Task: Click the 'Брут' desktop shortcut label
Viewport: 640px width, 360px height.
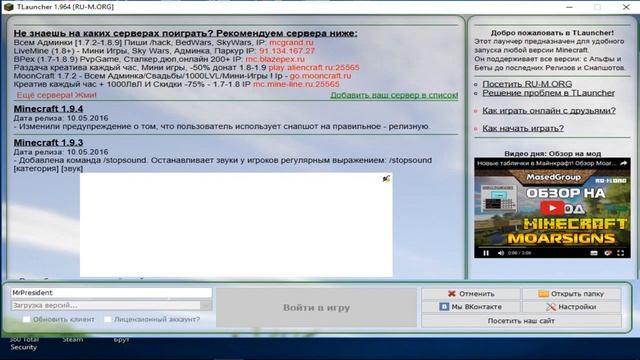Action: tap(121, 340)
